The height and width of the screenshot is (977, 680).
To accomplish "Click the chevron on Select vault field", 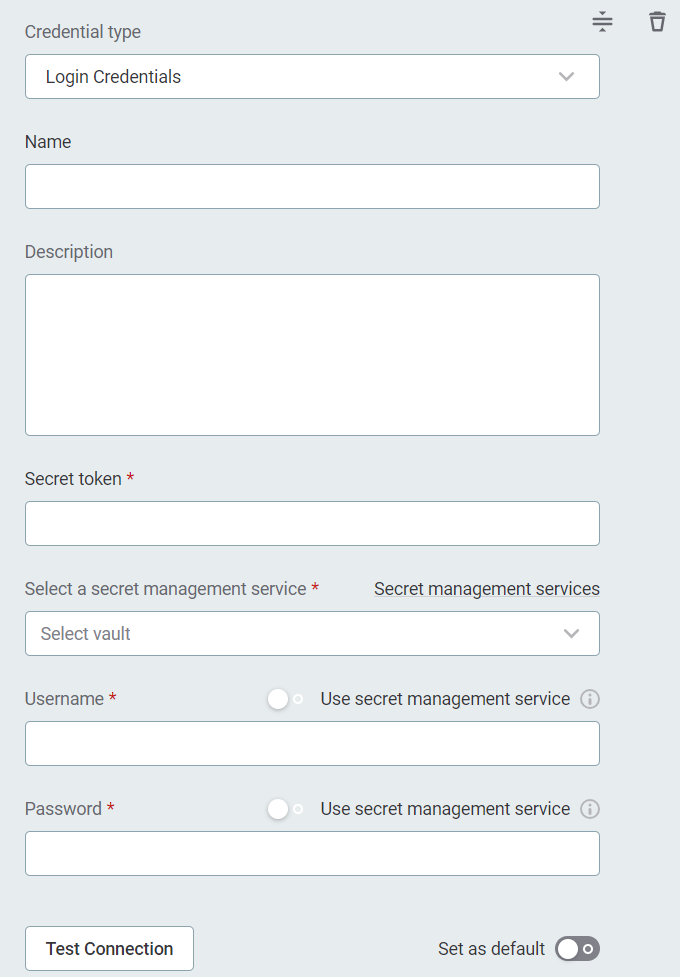I will tap(570, 633).
